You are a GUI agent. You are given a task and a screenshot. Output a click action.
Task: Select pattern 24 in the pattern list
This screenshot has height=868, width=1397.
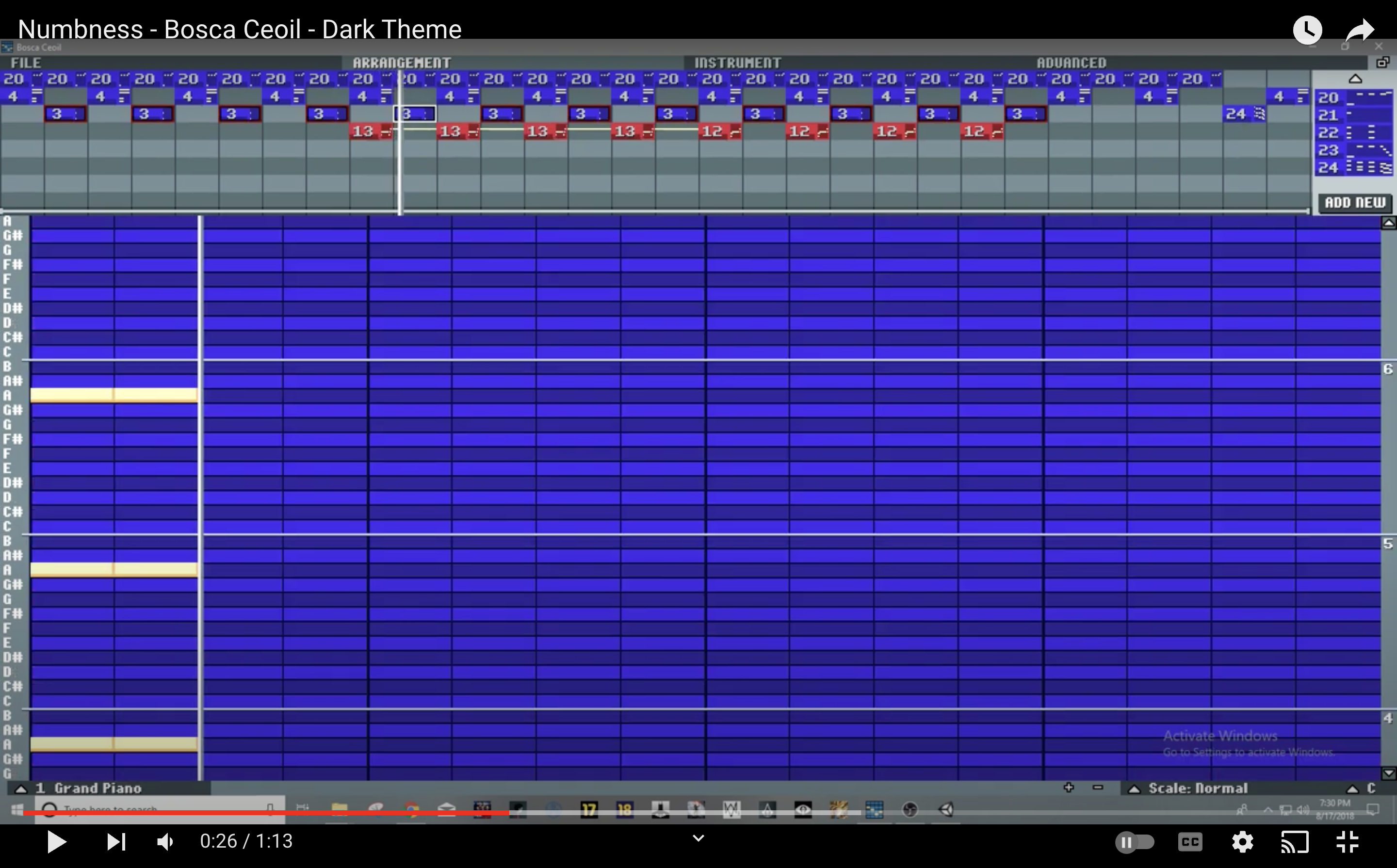tap(1353, 168)
